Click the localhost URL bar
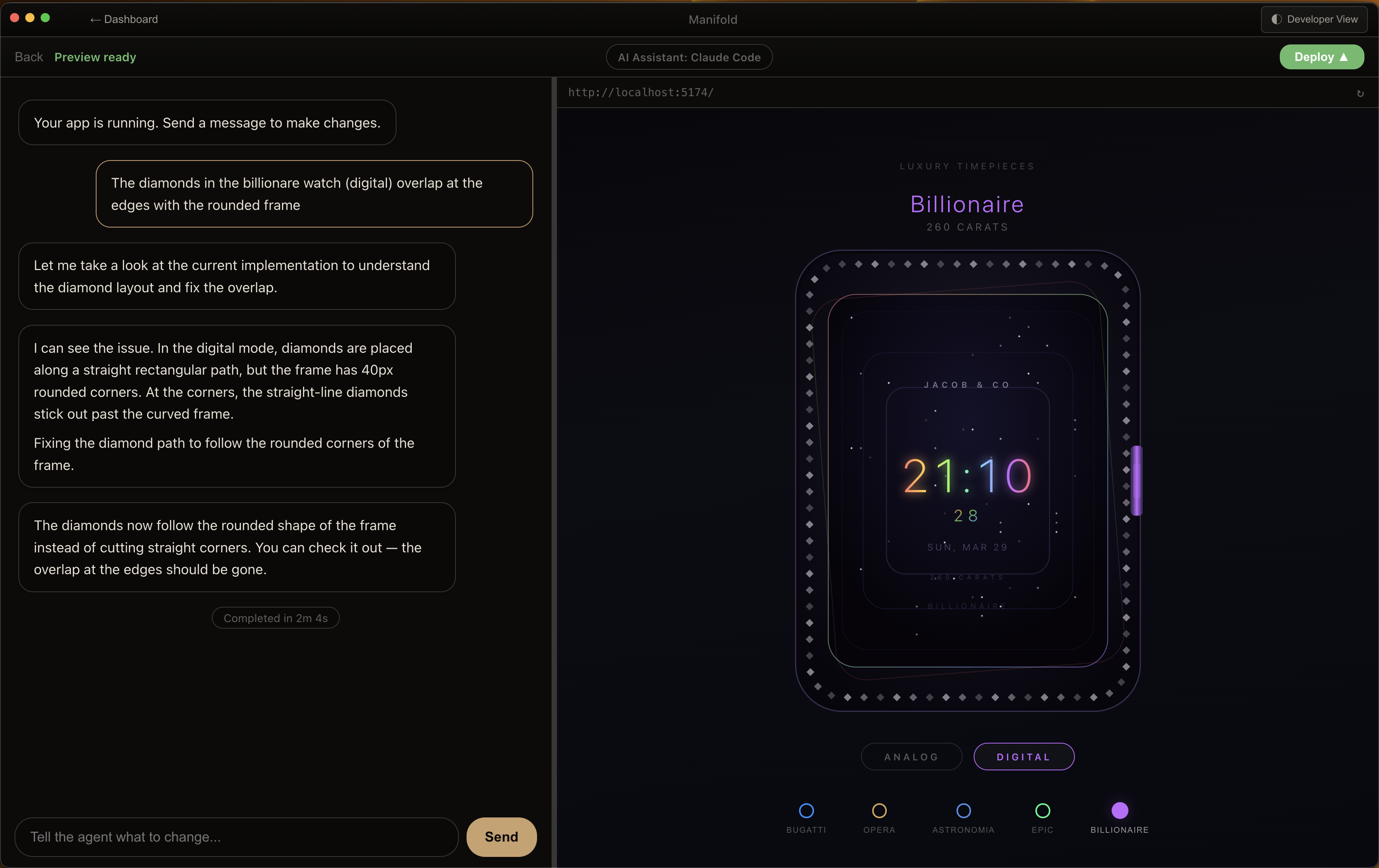1379x868 pixels. 641,92
